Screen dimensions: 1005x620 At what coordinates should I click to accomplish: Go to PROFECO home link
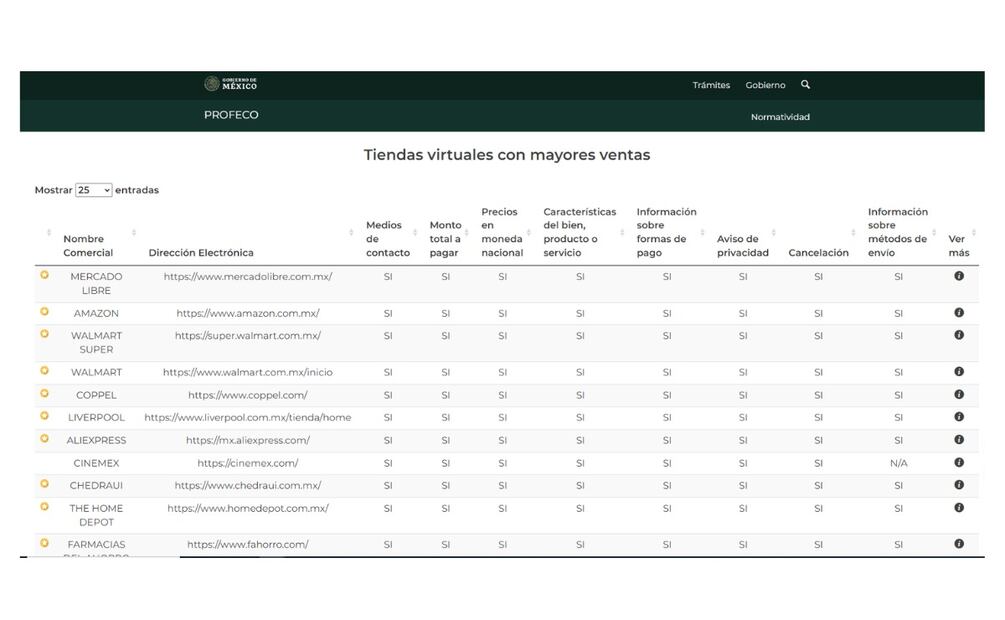231,115
